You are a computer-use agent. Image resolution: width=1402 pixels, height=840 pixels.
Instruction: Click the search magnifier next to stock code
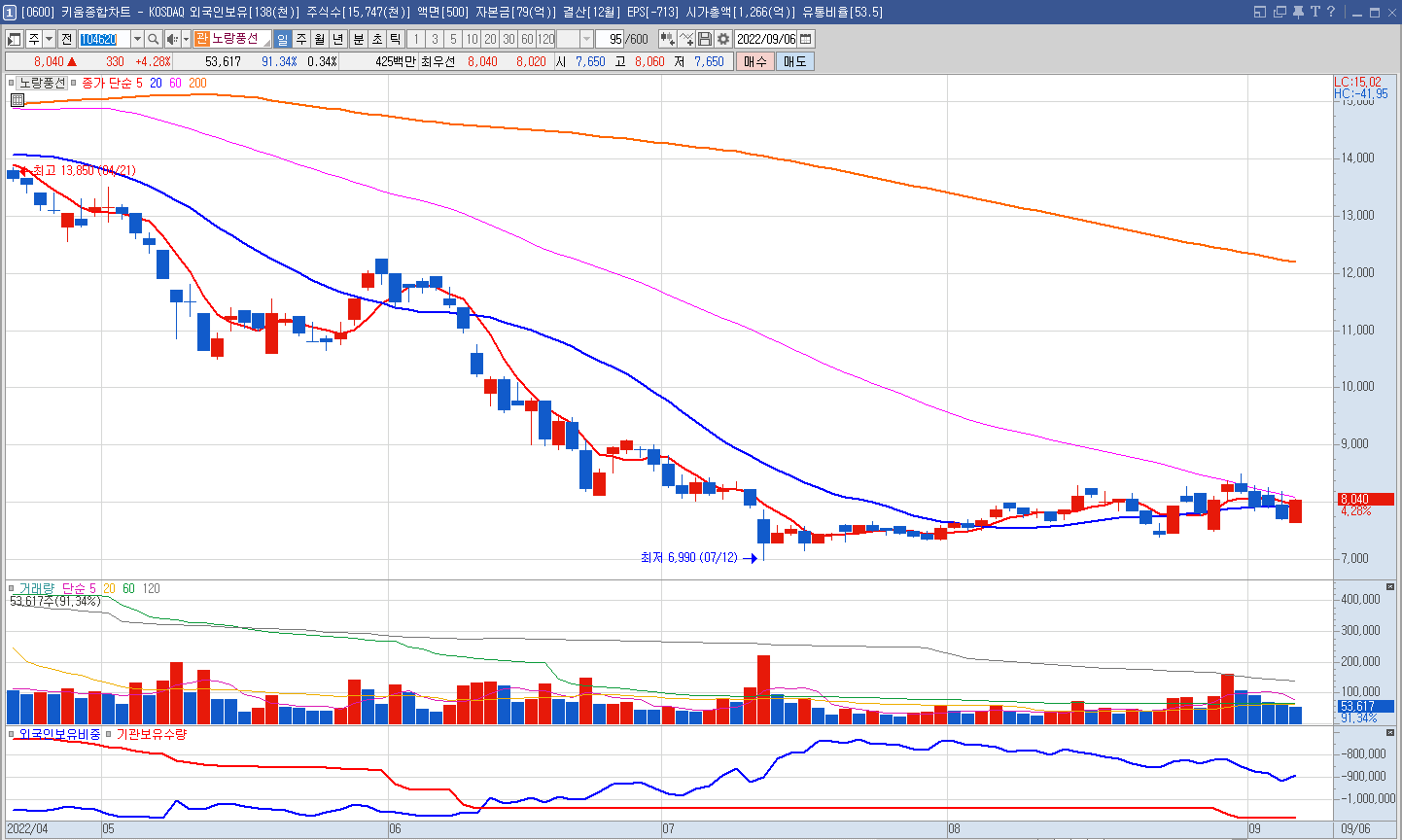[154, 39]
